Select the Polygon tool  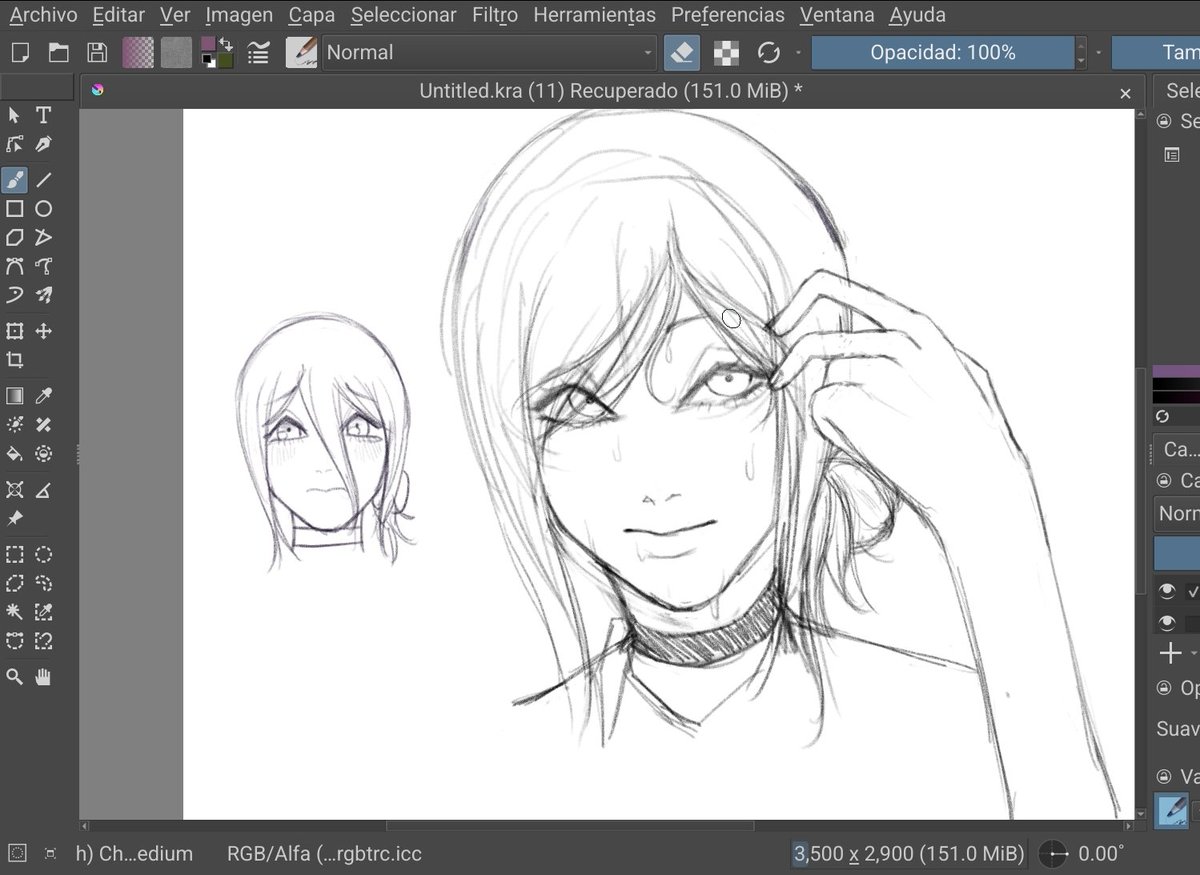(15, 238)
